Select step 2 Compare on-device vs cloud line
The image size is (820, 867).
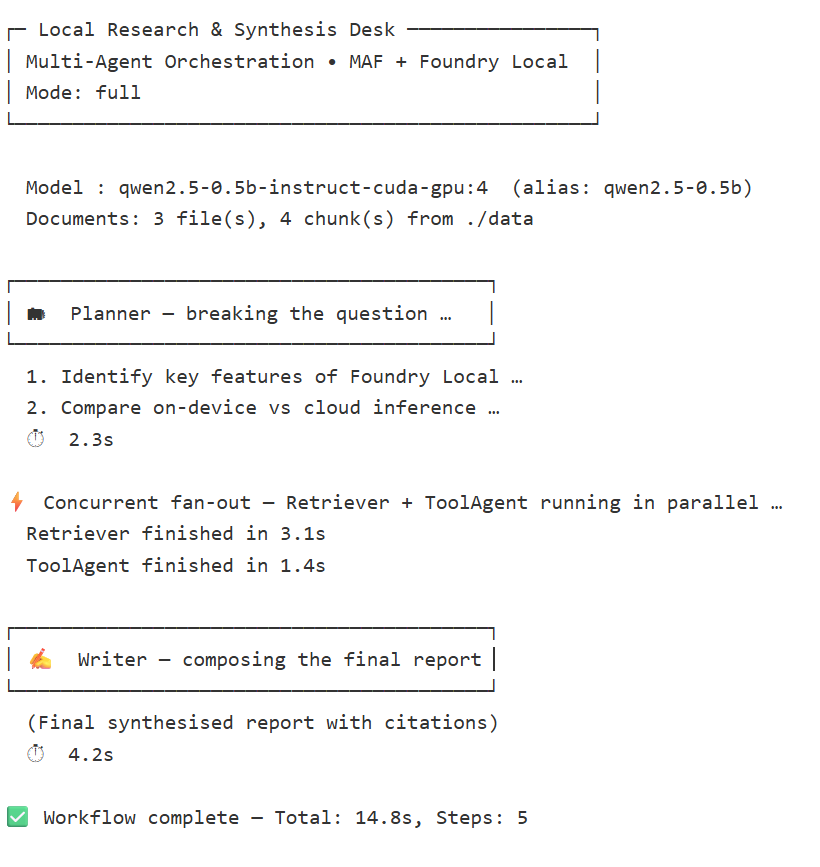pyautogui.click(x=263, y=408)
